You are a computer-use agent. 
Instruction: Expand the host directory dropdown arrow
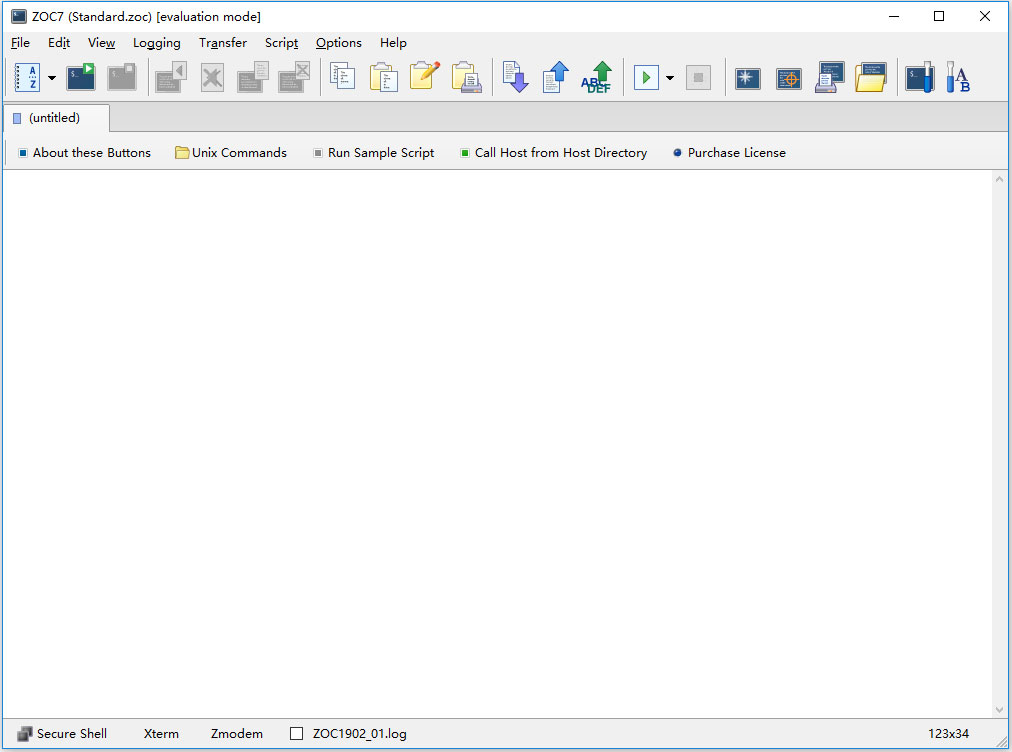coord(52,78)
